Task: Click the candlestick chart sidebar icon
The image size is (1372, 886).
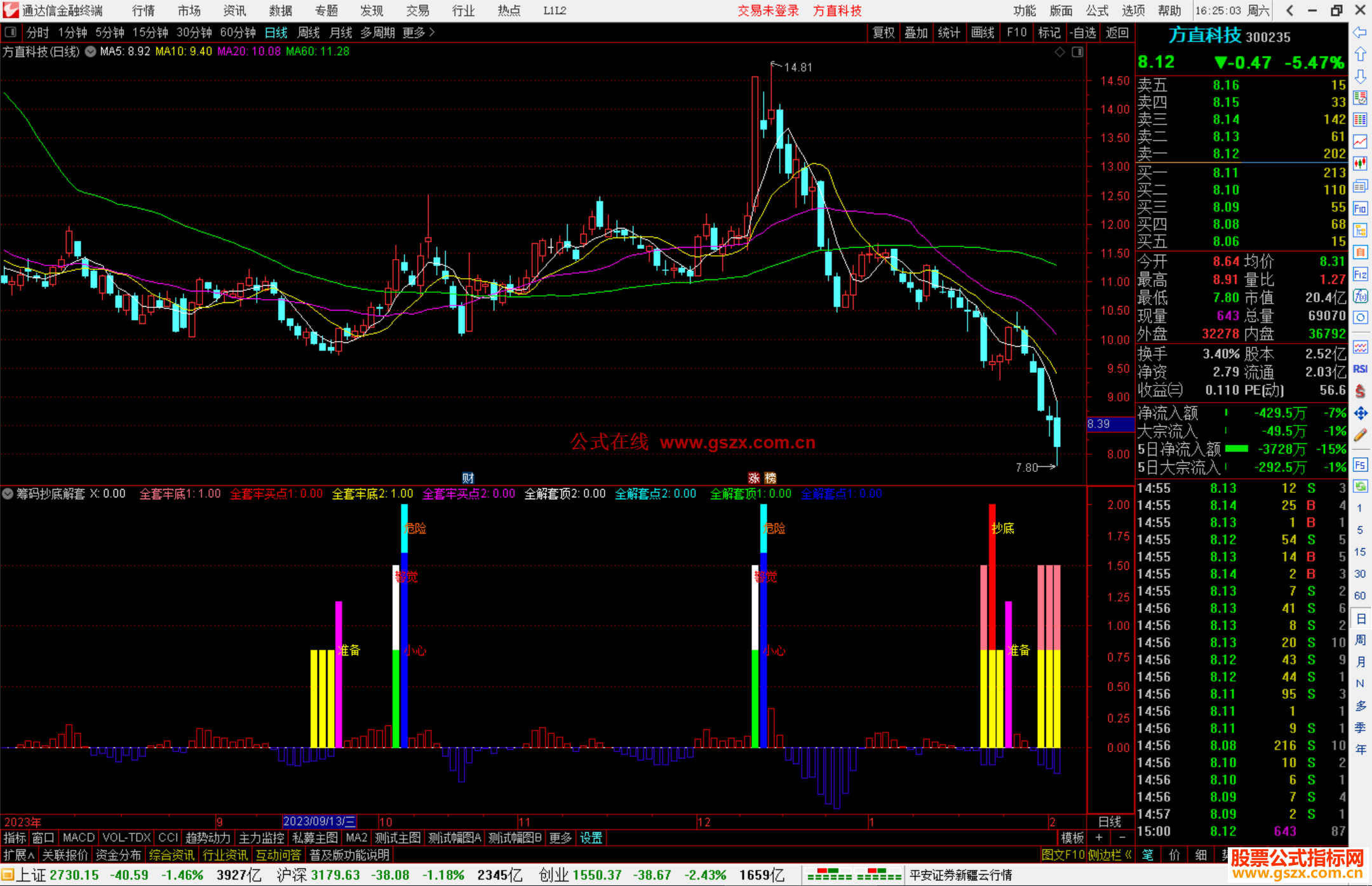Action: pyautogui.click(x=1360, y=164)
